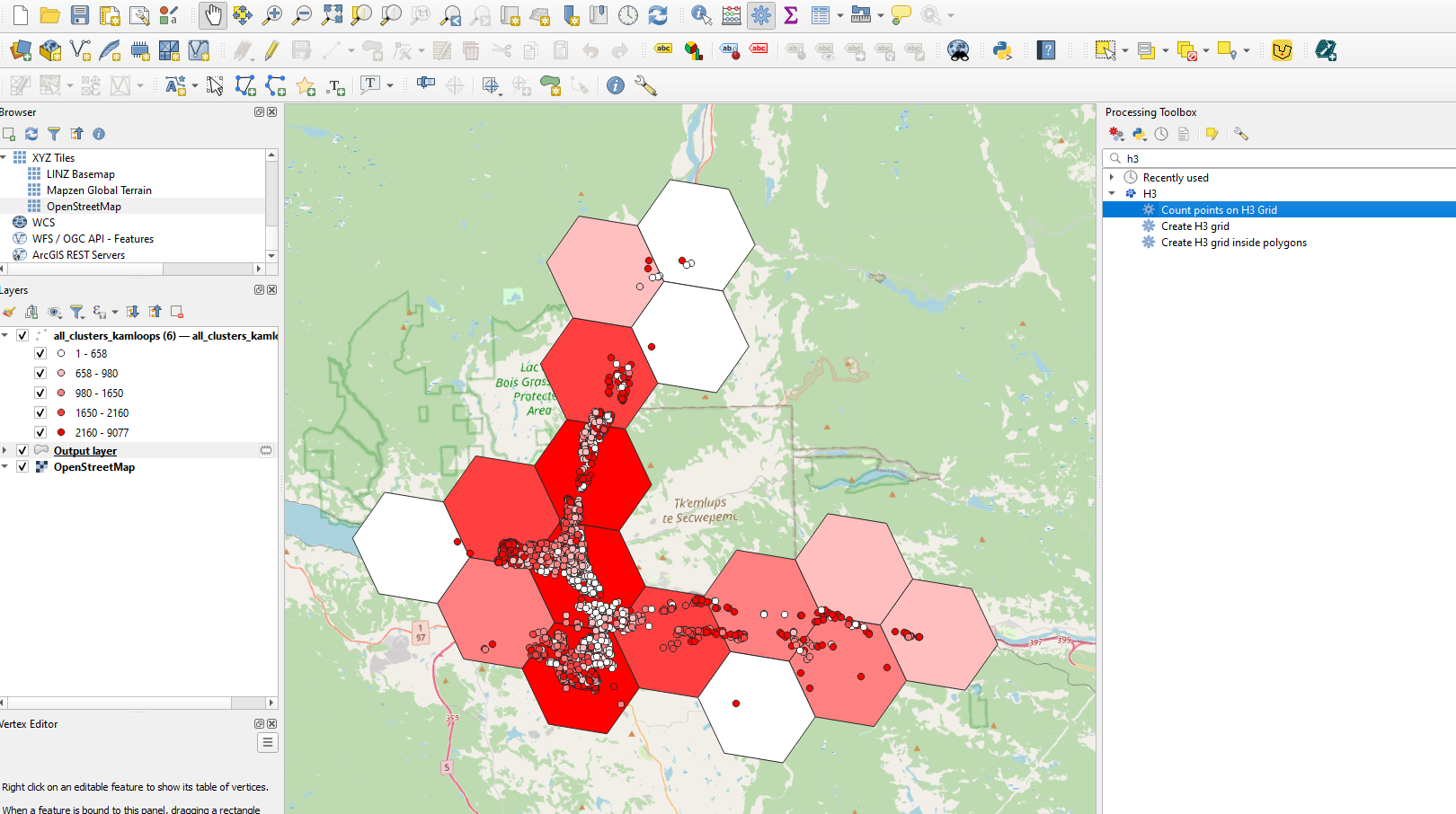The height and width of the screenshot is (814, 1456).
Task: Uncheck the 1650 - 2160 class
Action: (x=40, y=412)
